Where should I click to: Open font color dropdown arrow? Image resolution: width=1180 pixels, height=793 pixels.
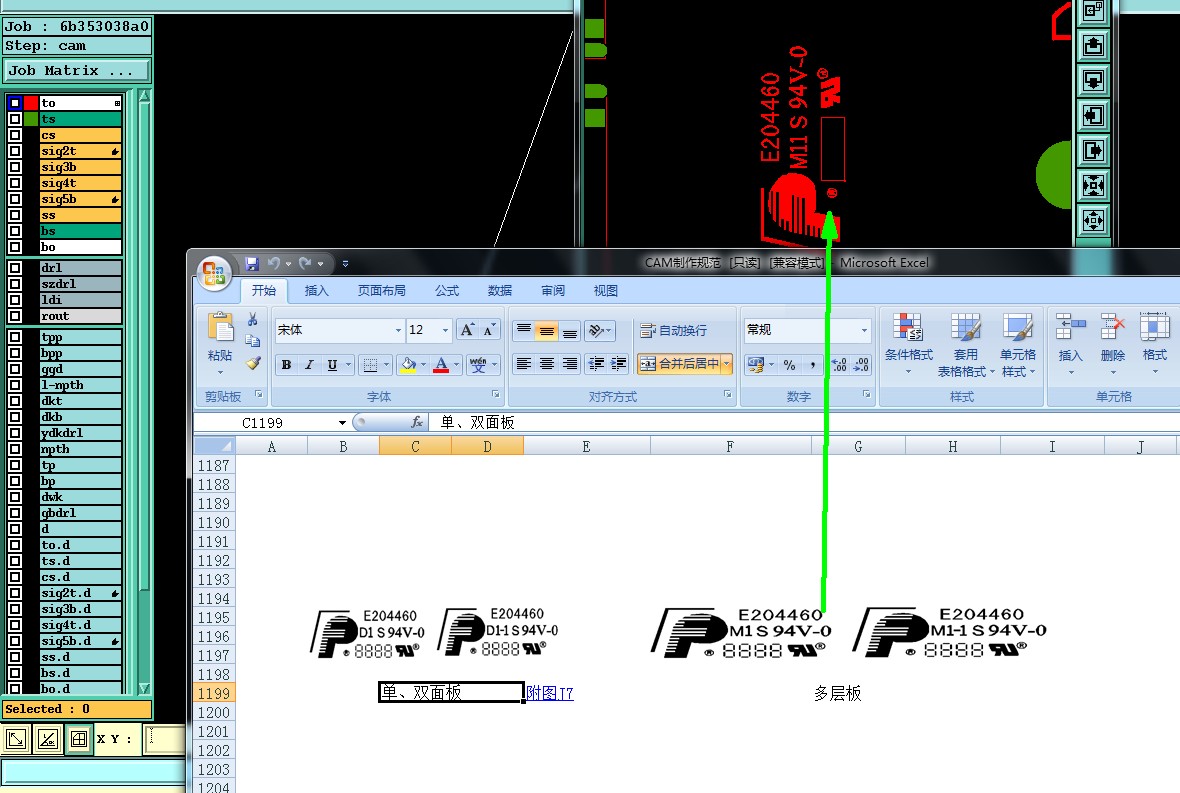click(x=457, y=365)
